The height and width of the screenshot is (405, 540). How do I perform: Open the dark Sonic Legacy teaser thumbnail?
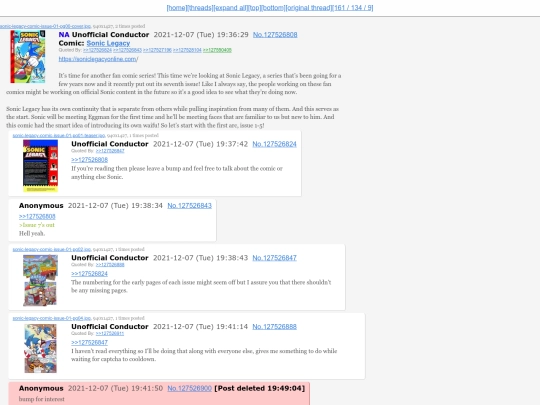tap(40, 166)
